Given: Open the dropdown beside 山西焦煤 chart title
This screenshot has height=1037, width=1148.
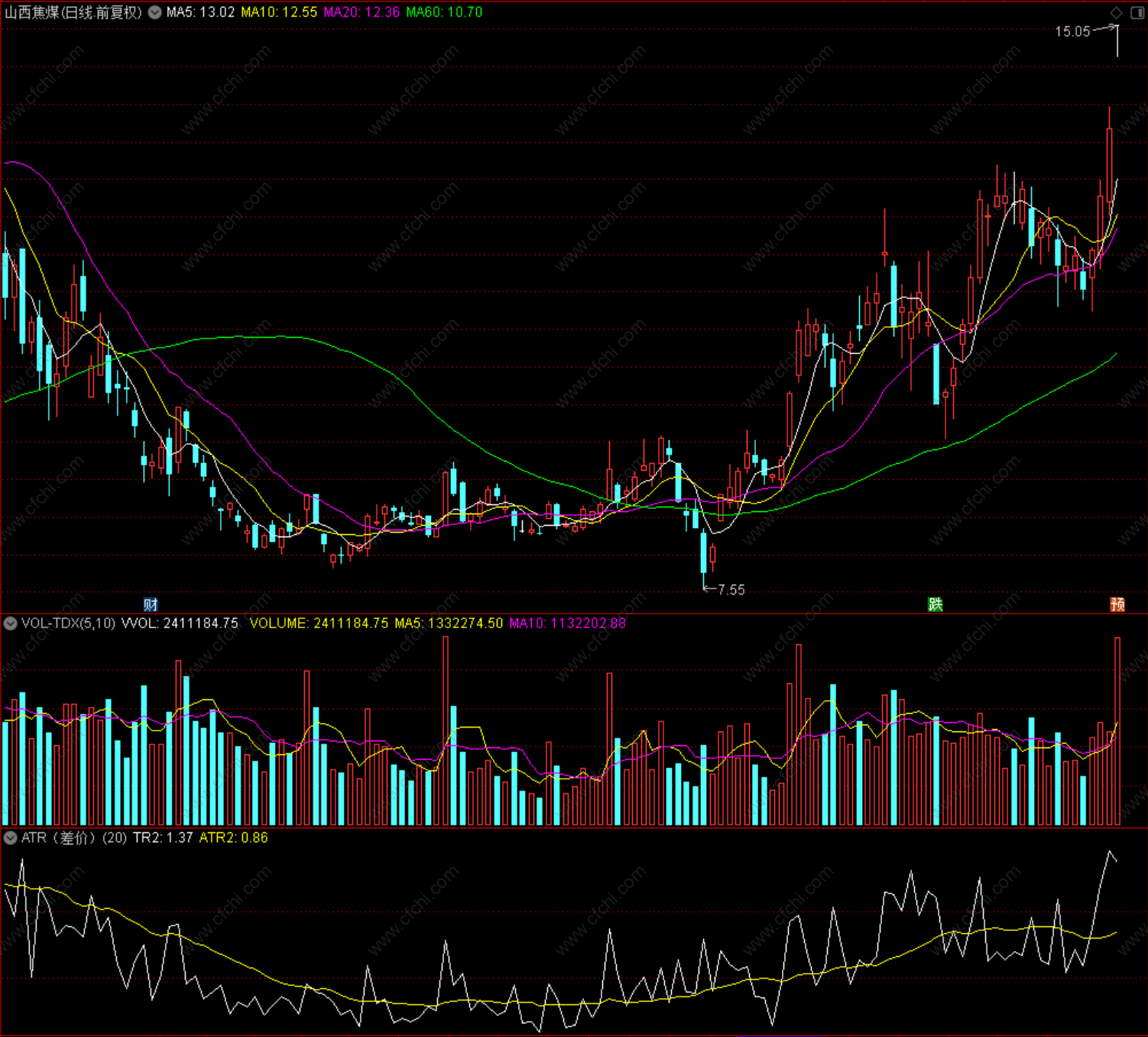Looking at the screenshot, I should click(x=155, y=12).
